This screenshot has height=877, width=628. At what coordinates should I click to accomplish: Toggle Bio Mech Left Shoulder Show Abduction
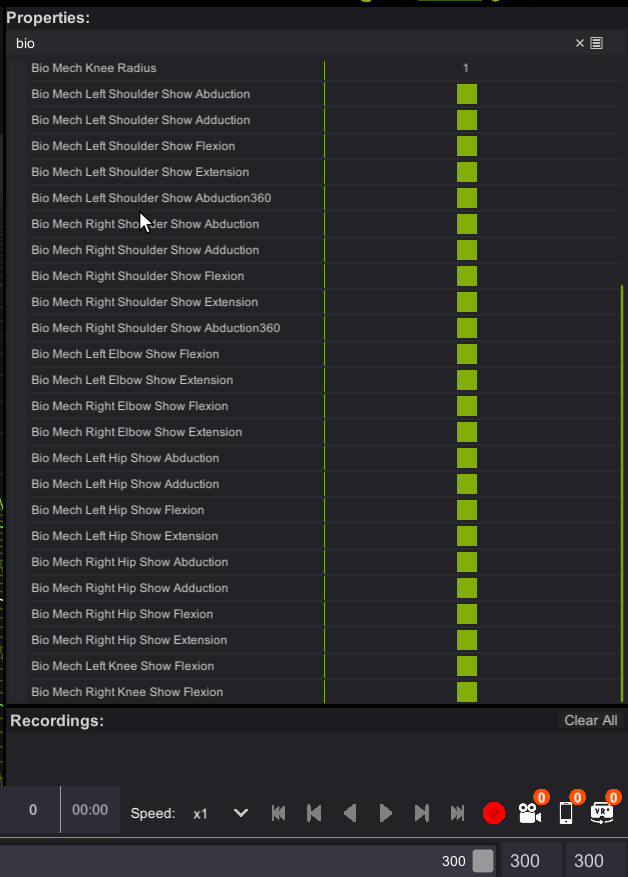467,94
